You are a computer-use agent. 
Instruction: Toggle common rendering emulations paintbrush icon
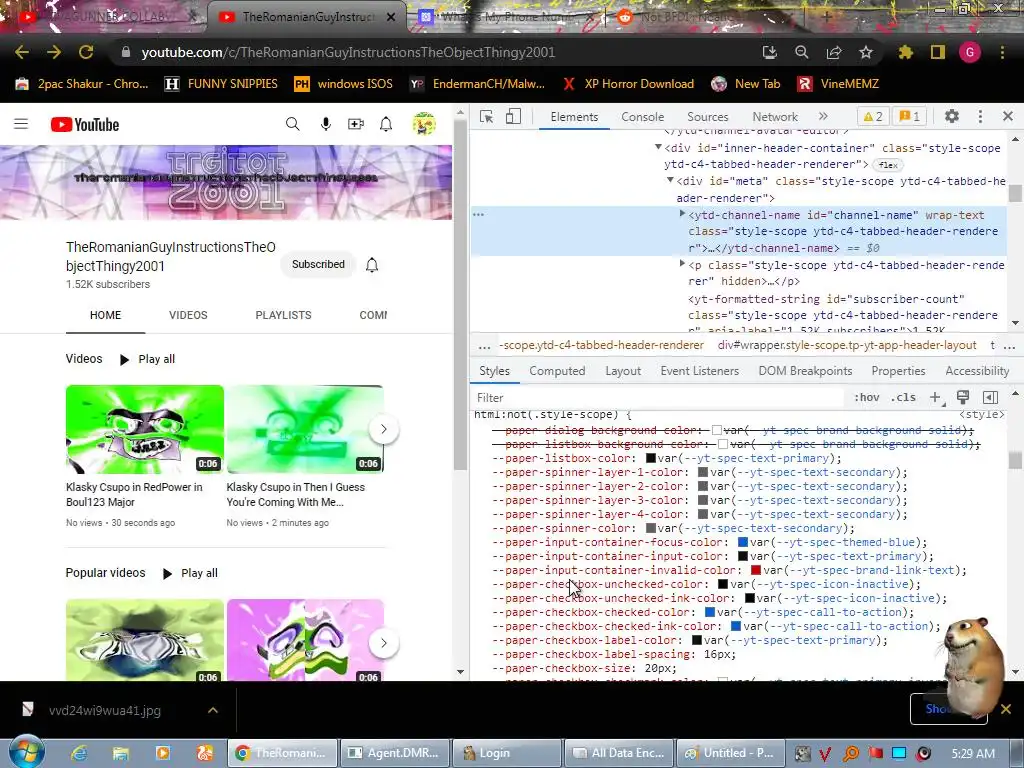(963, 398)
